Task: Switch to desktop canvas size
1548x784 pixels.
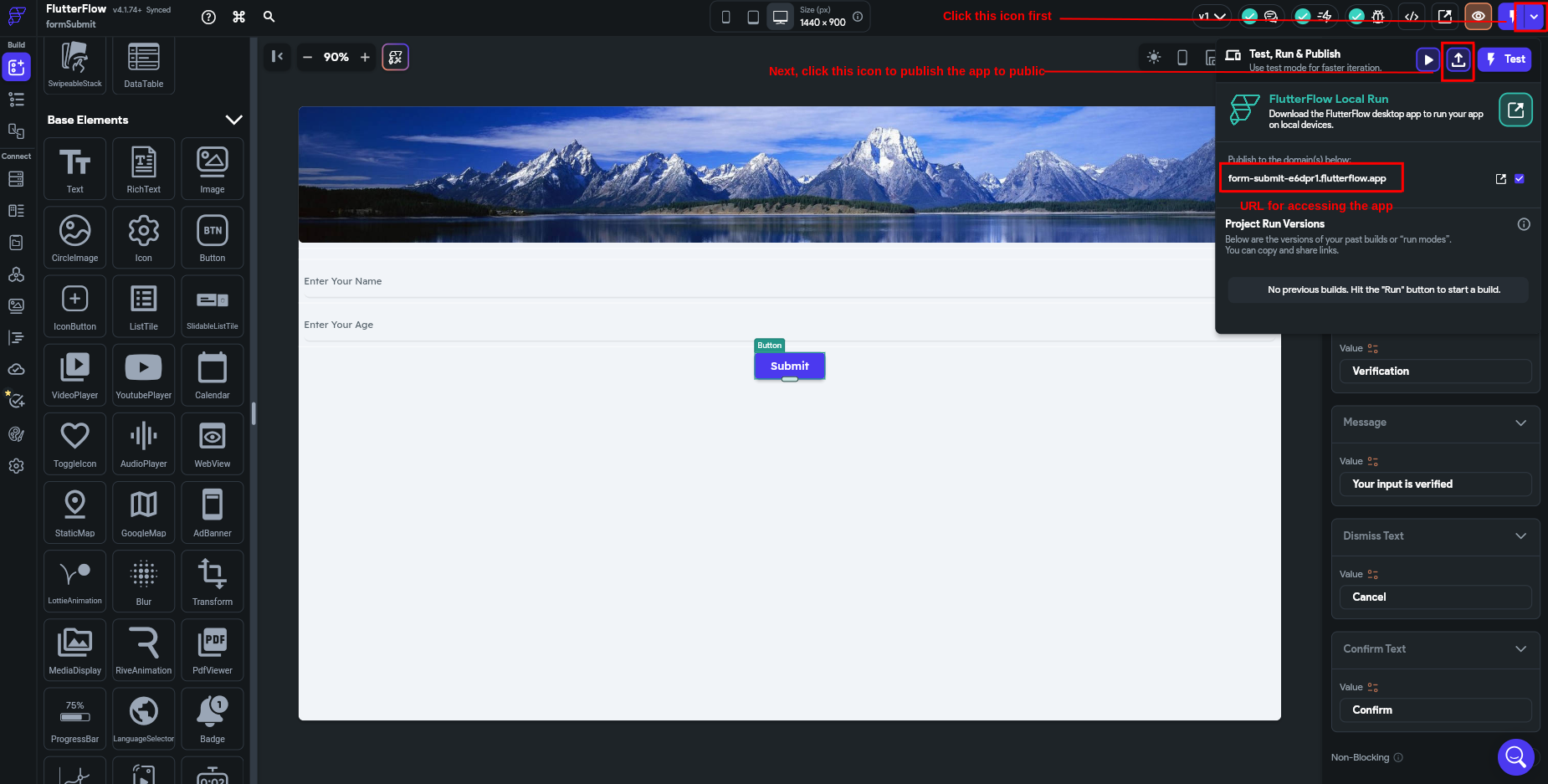Action: pos(780,17)
